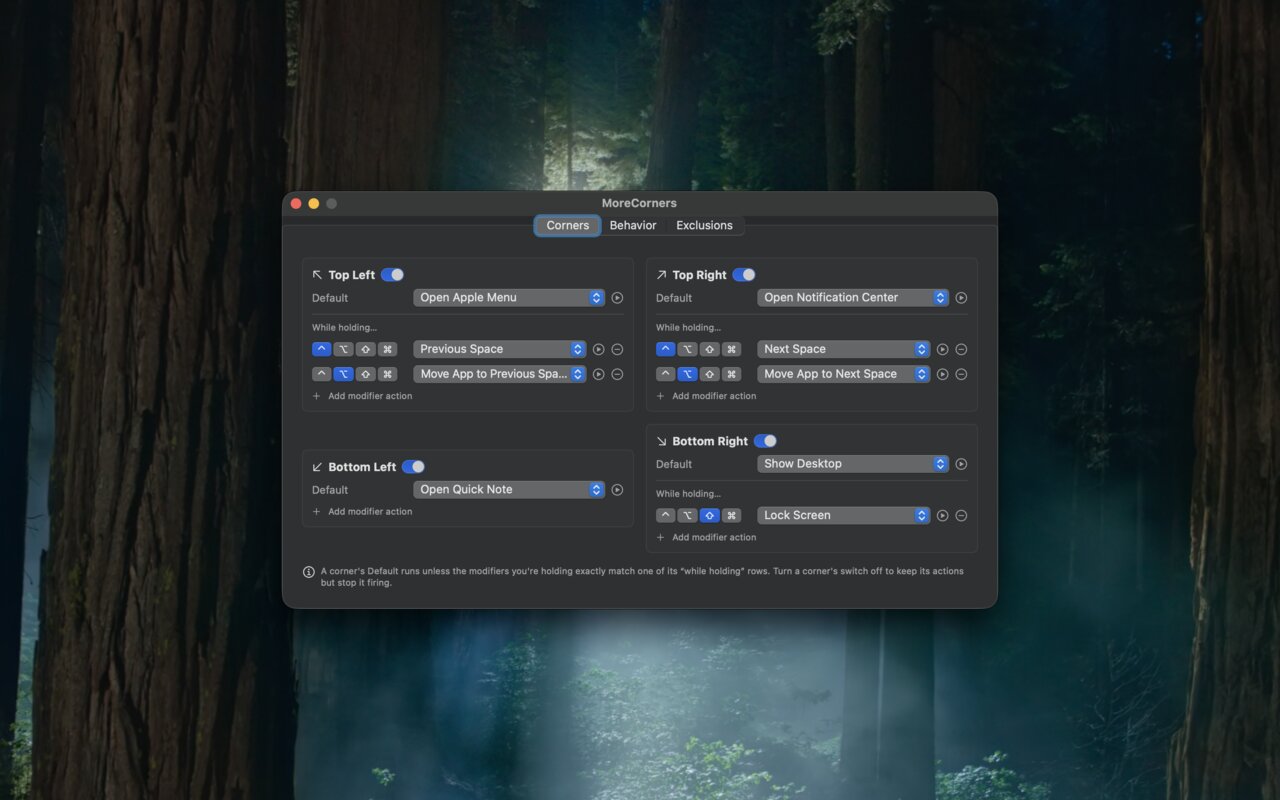
Task: Toggle the Bottom Left corner switch
Action: point(413,467)
